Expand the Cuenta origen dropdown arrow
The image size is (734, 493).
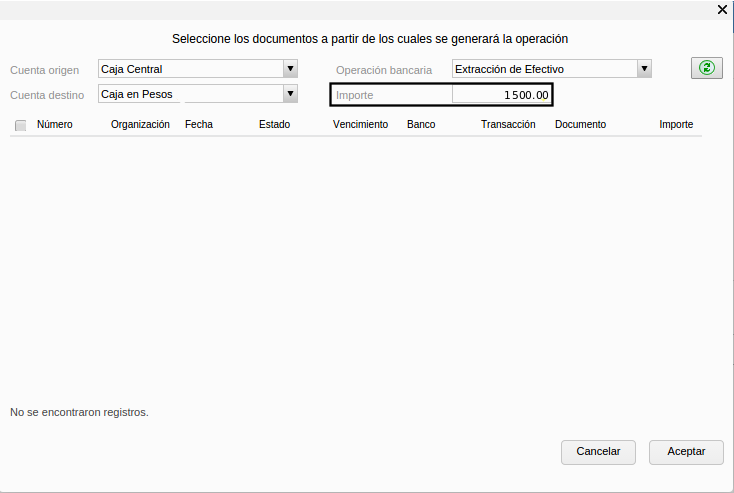pyautogui.click(x=290, y=69)
